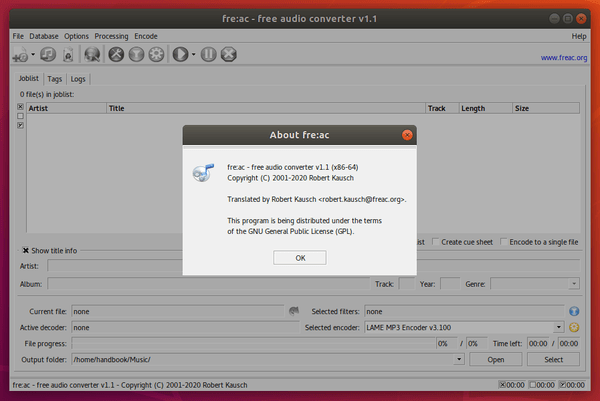Click the Select output folder button
The width and height of the screenshot is (600, 401).
click(x=553, y=359)
